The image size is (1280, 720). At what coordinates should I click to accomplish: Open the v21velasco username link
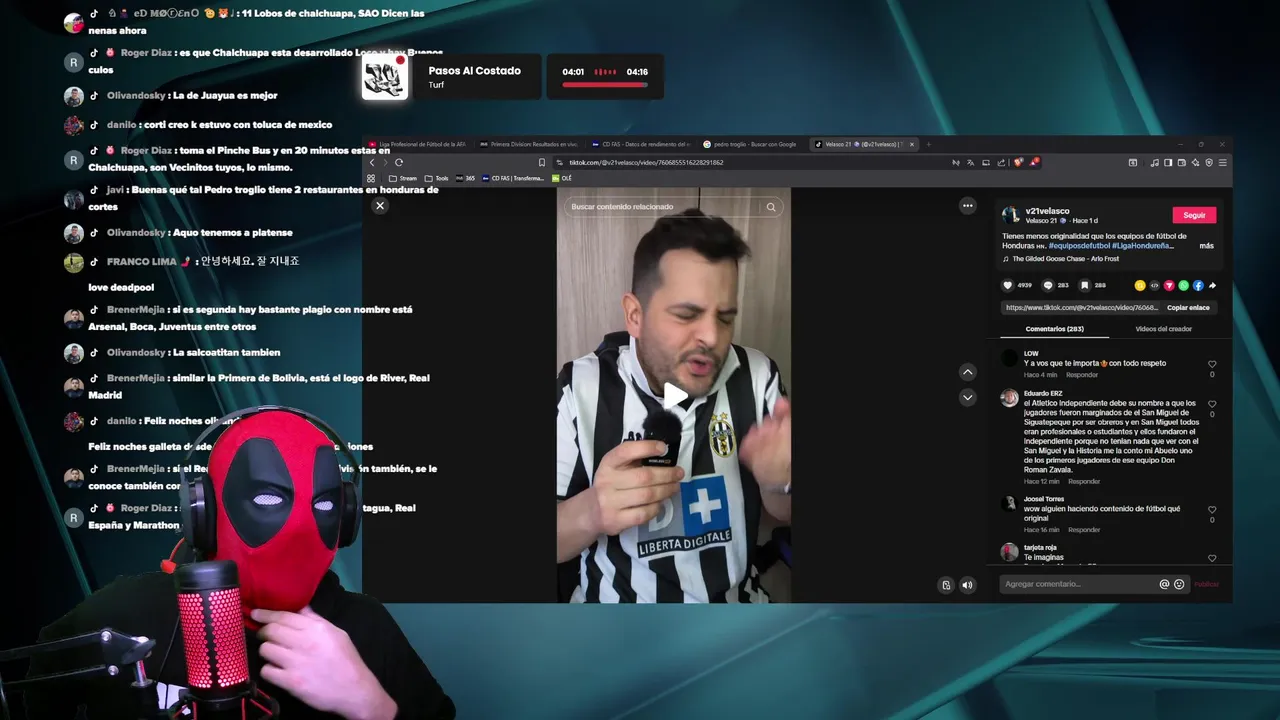click(1047, 211)
